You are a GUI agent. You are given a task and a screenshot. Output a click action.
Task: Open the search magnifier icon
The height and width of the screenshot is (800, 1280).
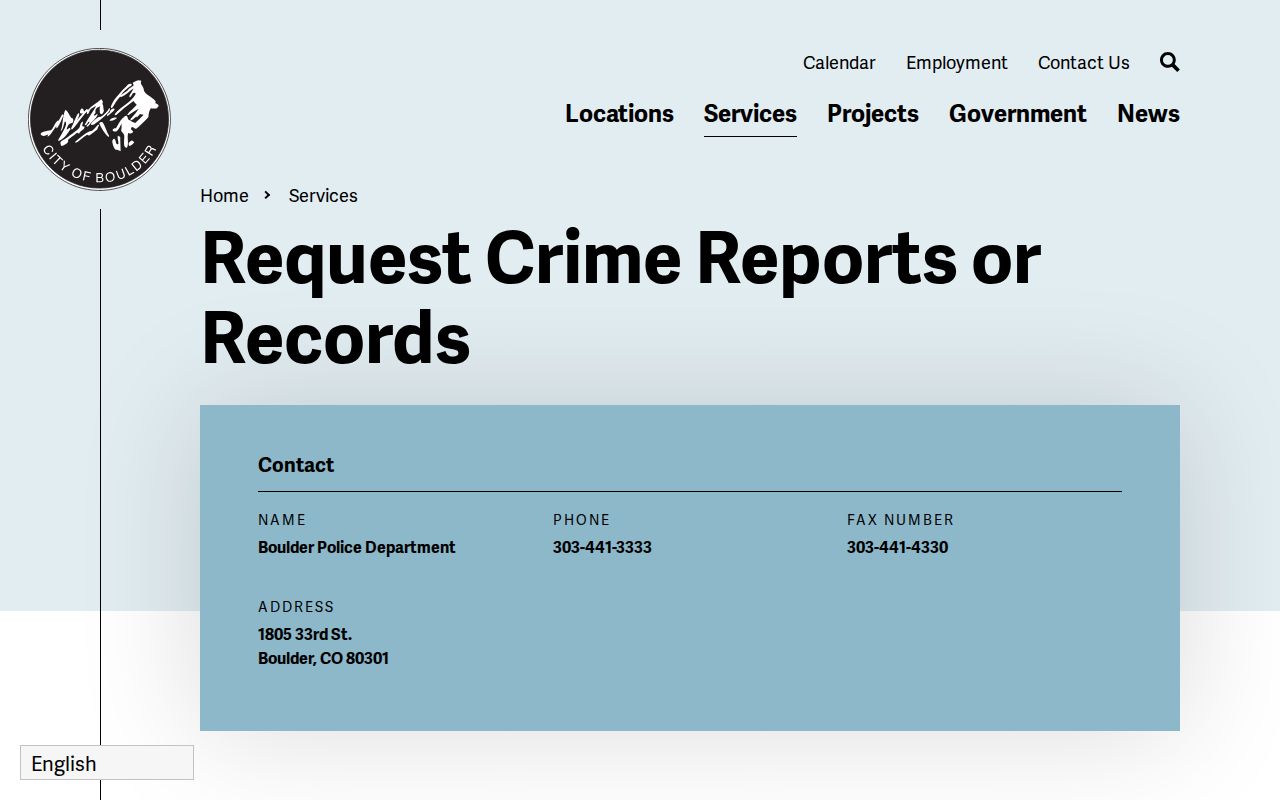(1169, 62)
